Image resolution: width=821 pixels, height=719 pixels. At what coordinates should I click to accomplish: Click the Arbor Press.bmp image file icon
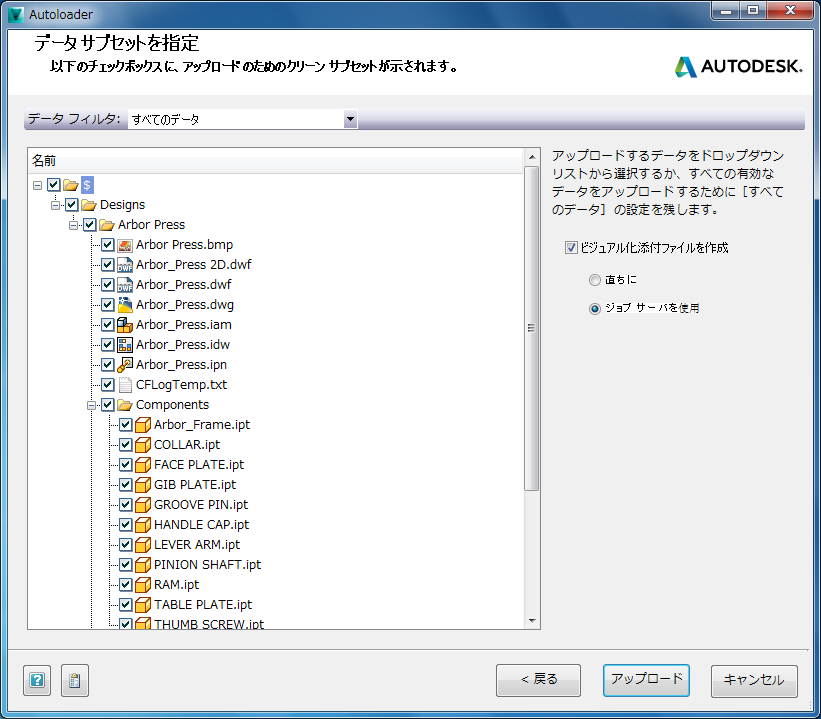pyautogui.click(x=125, y=245)
